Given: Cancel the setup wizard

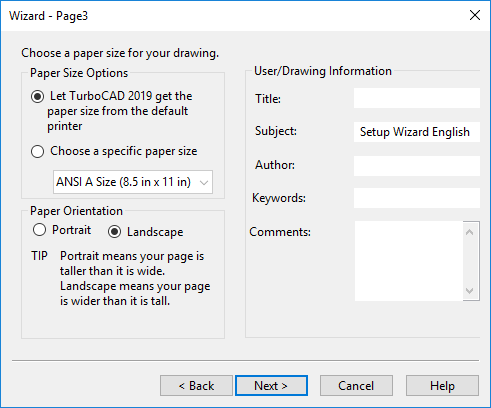Looking at the screenshot, I should (x=356, y=386).
